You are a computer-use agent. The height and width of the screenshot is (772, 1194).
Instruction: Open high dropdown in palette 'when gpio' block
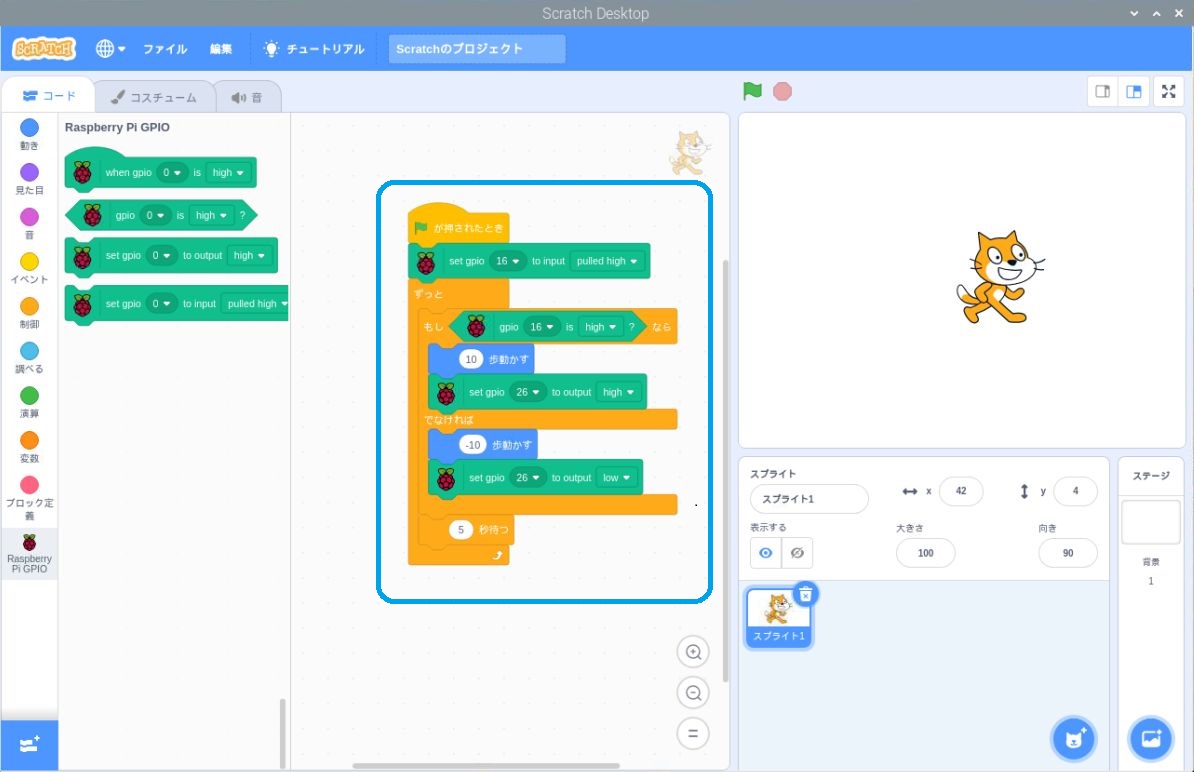coord(228,173)
